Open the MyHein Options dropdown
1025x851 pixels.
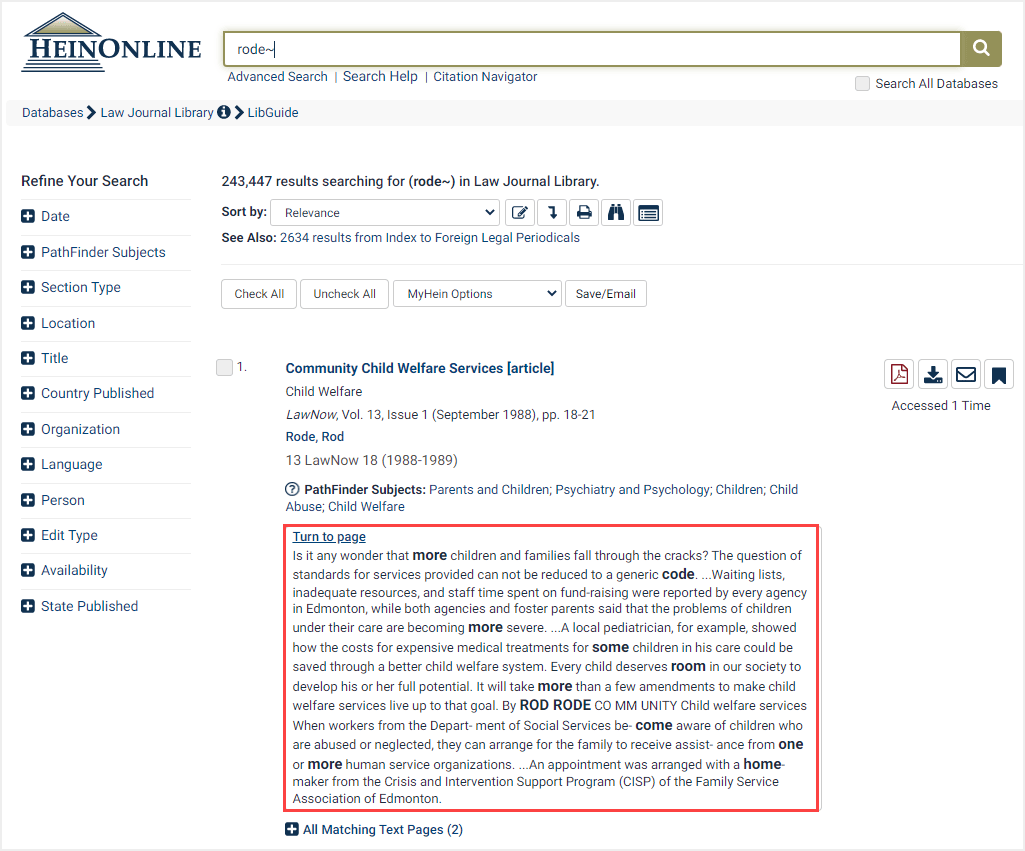pyautogui.click(x=477, y=293)
